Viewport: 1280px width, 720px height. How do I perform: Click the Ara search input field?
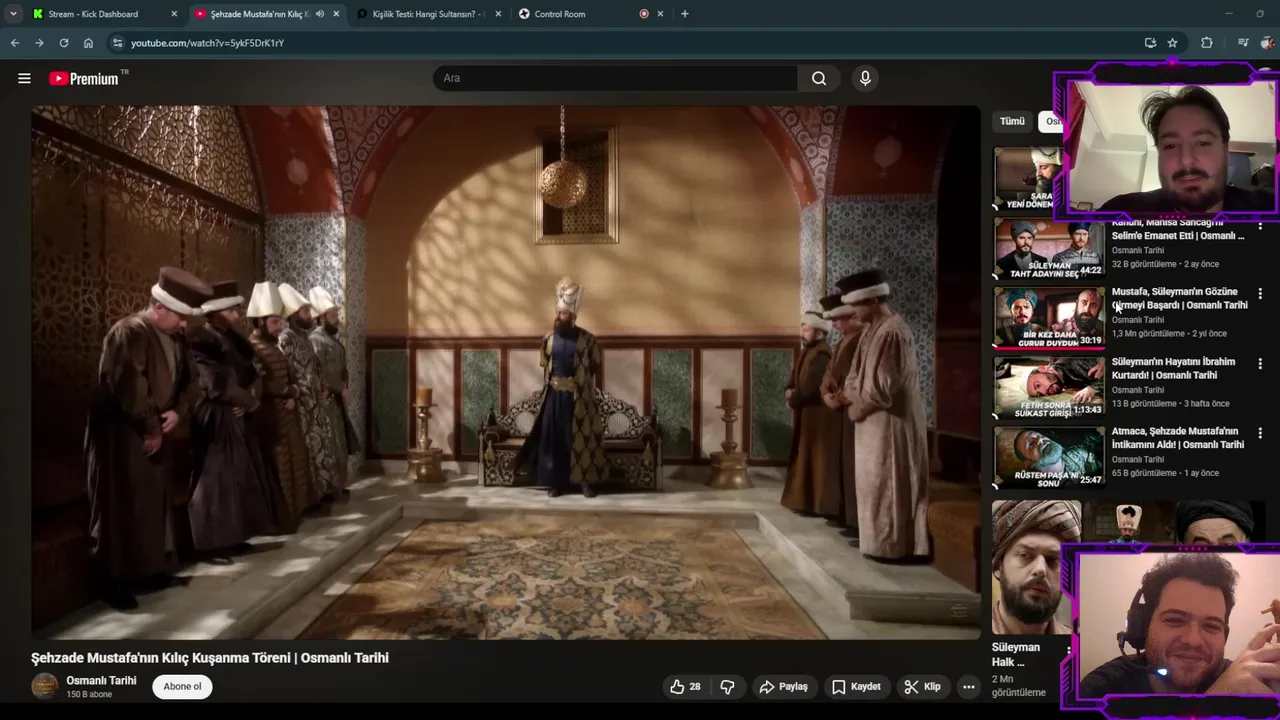[615, 78]
